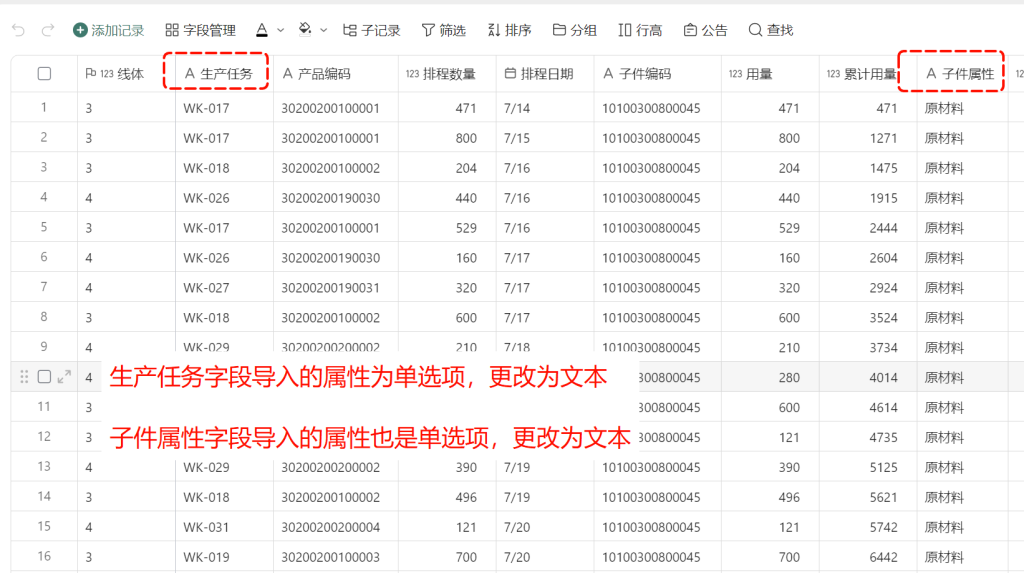Toggle the select-all header checkbox
Viewport: 1024px width, 573px height.
[x=44, y=74]
